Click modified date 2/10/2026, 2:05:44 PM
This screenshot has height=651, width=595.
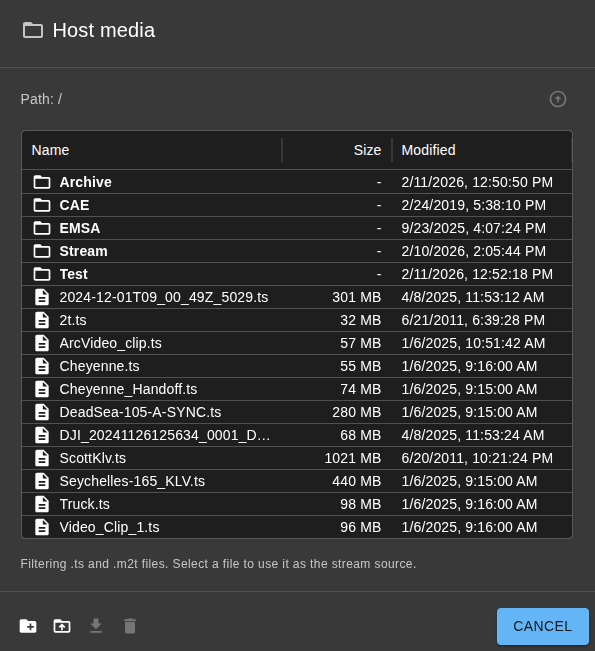(473, 251)
